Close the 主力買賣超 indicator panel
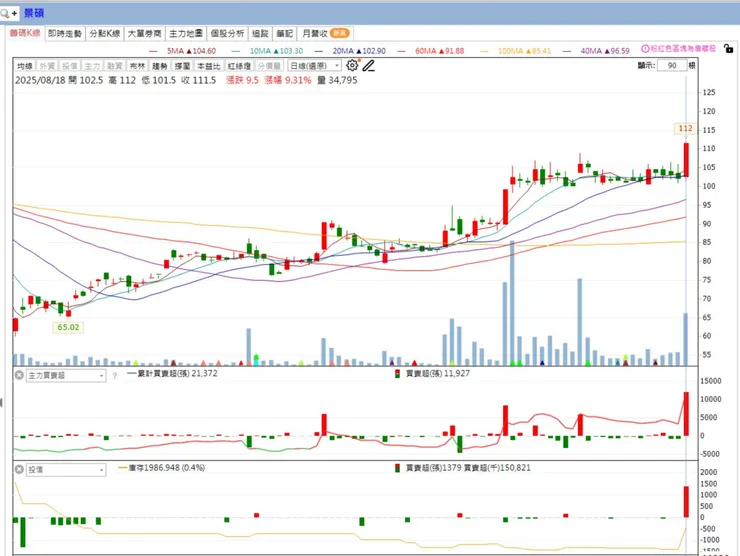Screen dimensions: 740x556 19,375
